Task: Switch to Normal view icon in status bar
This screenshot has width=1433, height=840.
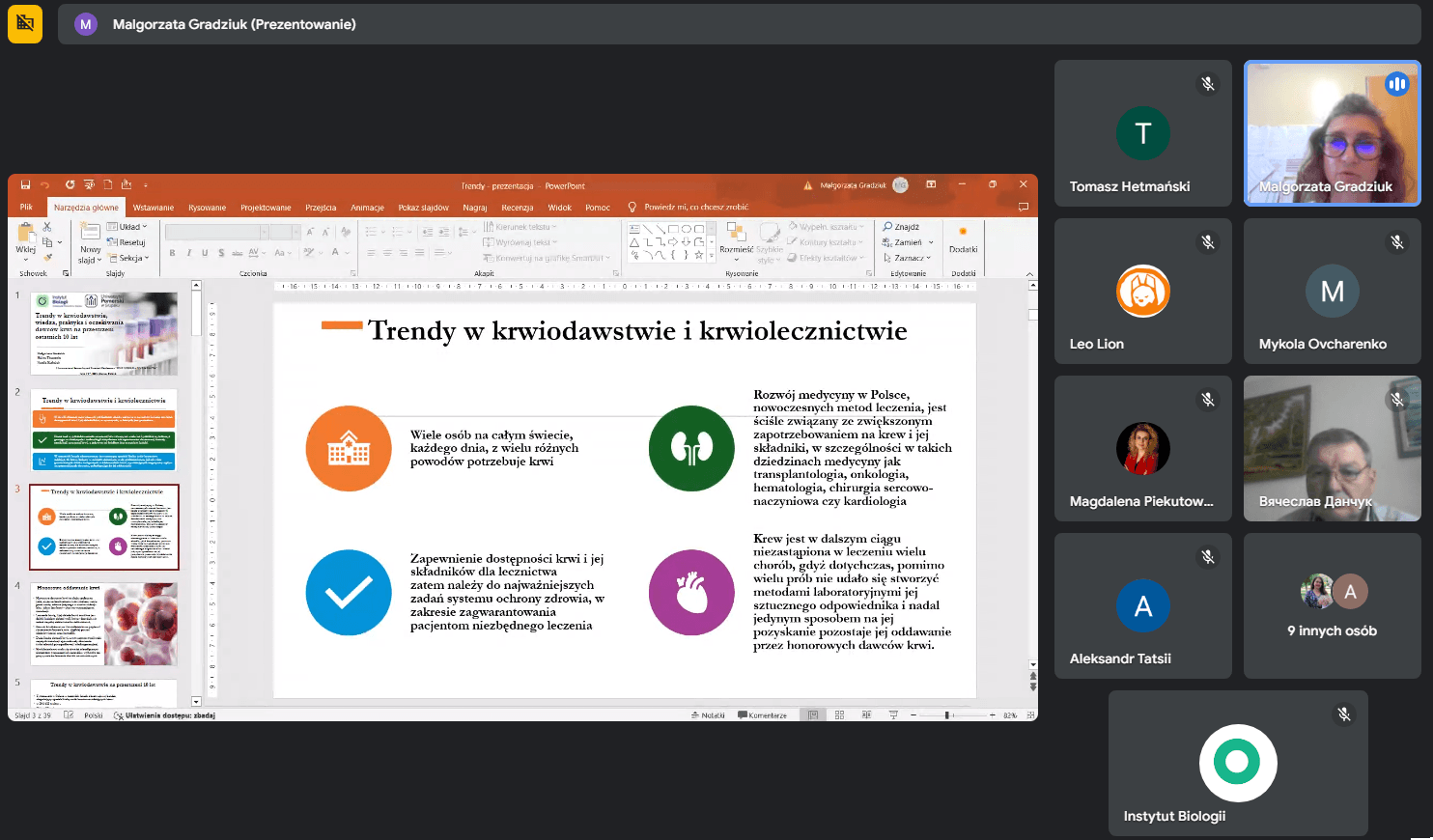Action: point(813,715)
